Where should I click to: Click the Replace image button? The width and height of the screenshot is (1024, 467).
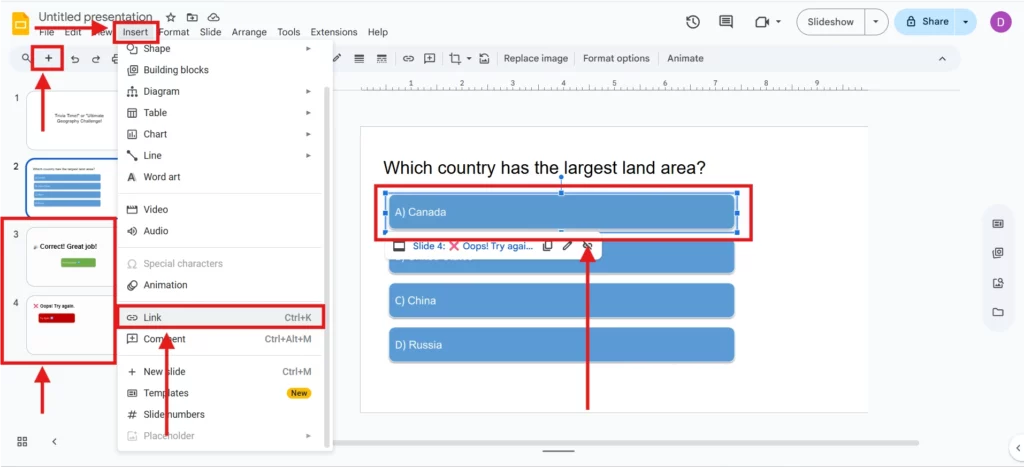(535, 59)
